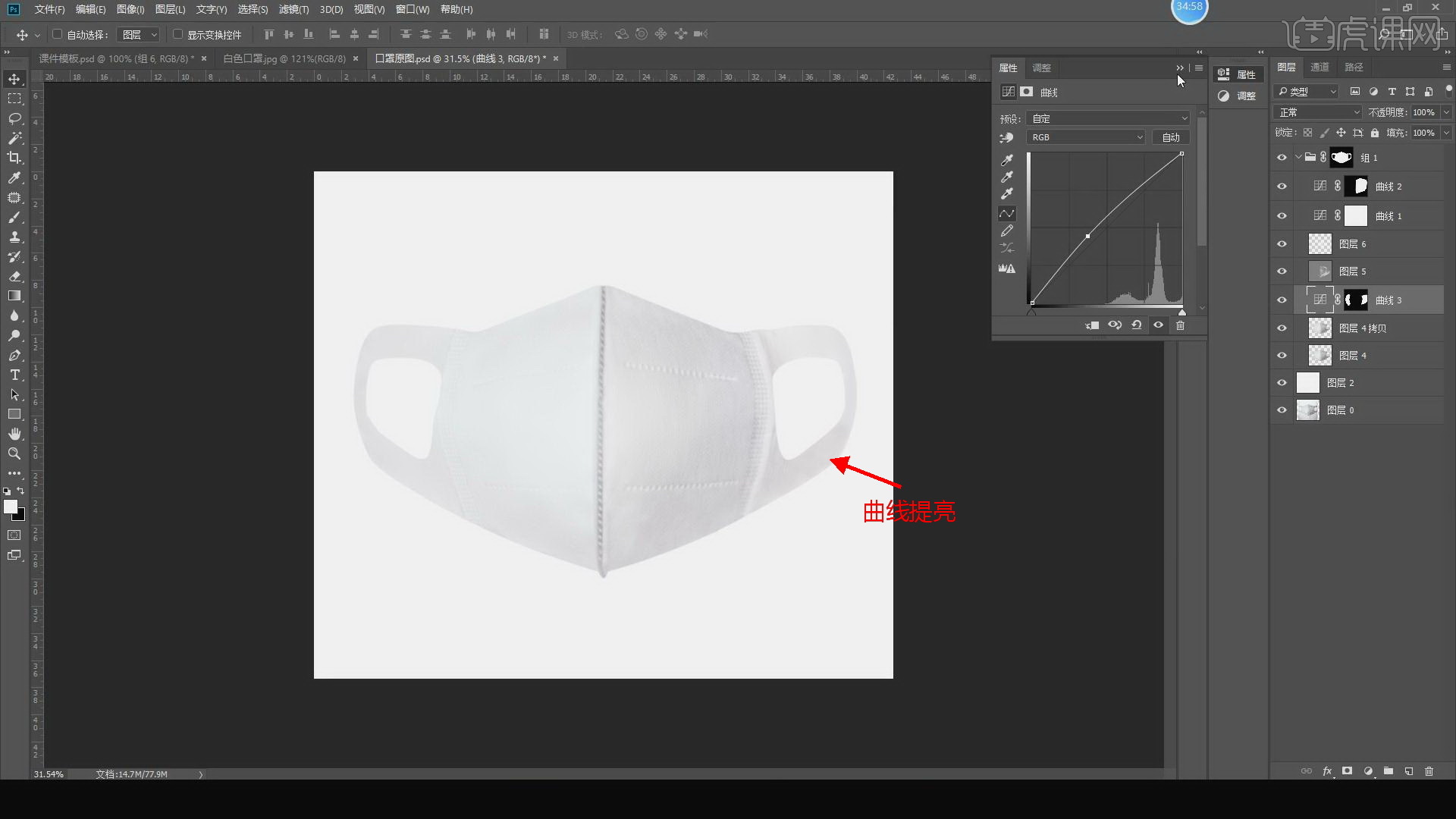Toggle visibility of 图层 6
Image resolution: width=1456 pixels, height=819 pixels.
pos(1282,244)
